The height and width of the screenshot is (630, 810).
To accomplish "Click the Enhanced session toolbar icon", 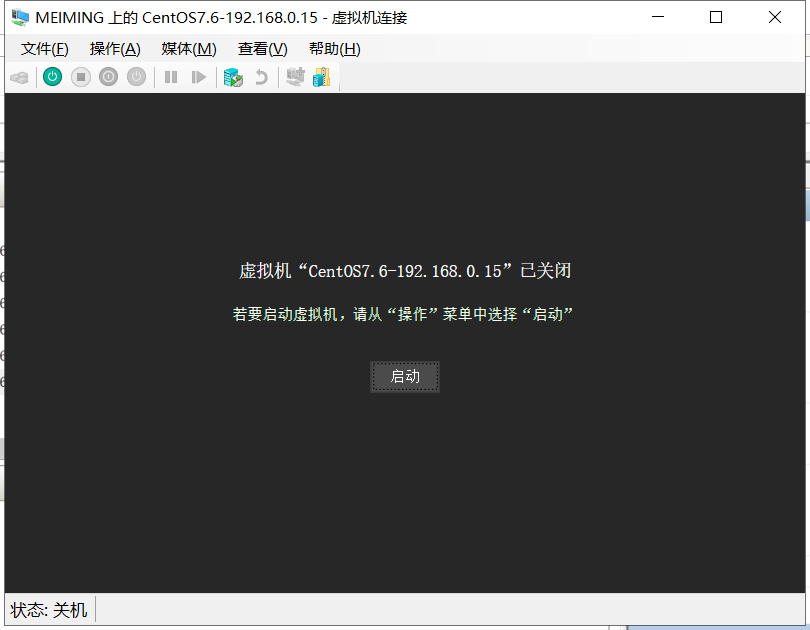I will tap(295, 77).
